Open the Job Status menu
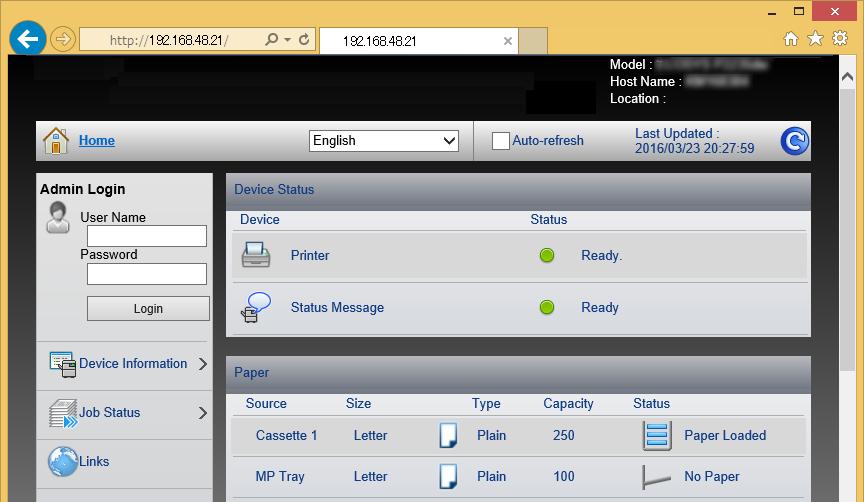 [x=110, y=412]
